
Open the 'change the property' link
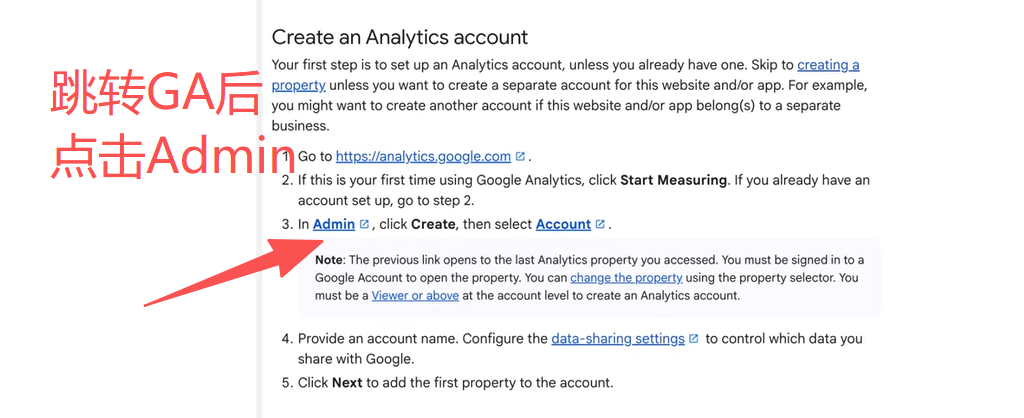click(x=626, y=278)
